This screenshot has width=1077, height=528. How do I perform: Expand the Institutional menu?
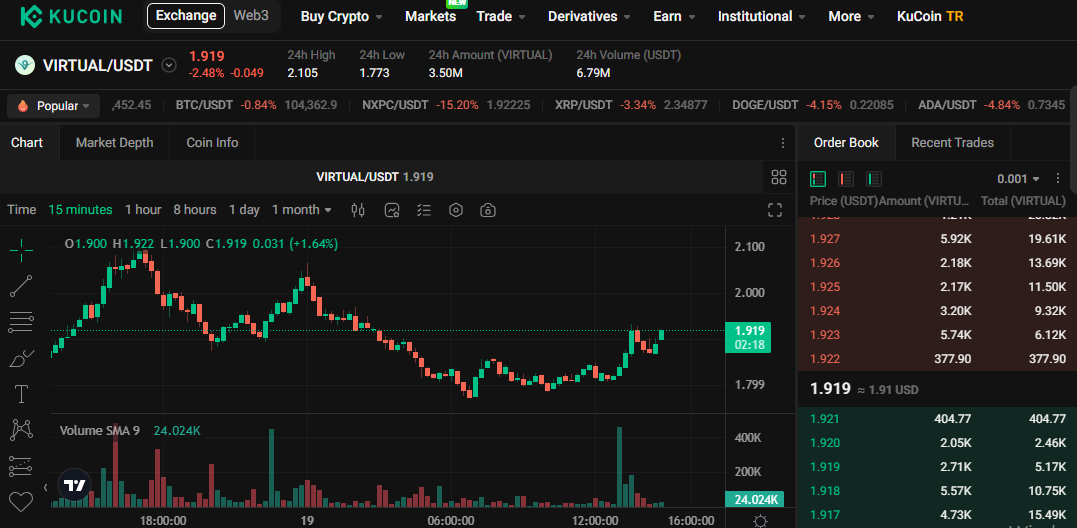762,16
